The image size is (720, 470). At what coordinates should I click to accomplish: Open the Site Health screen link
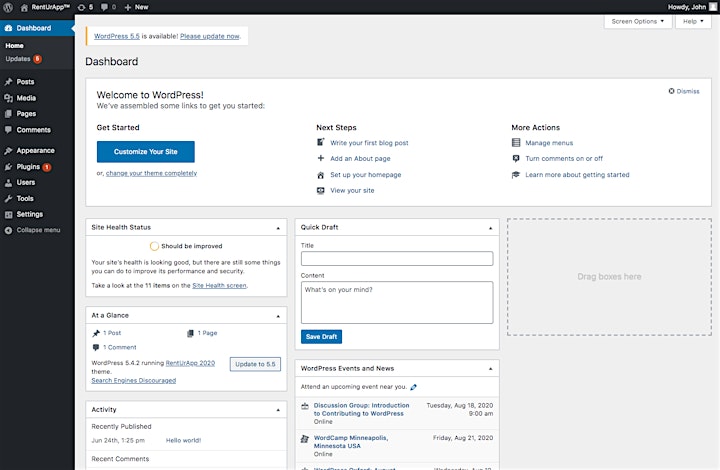pyautogui.click(x=219, y=285)
